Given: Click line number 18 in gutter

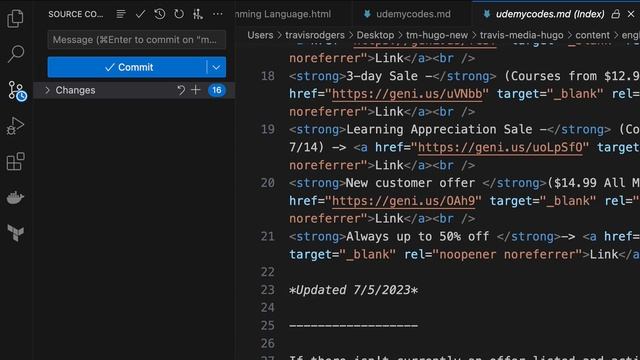Looking at the screenshot, I should click(x=268, y=76).
